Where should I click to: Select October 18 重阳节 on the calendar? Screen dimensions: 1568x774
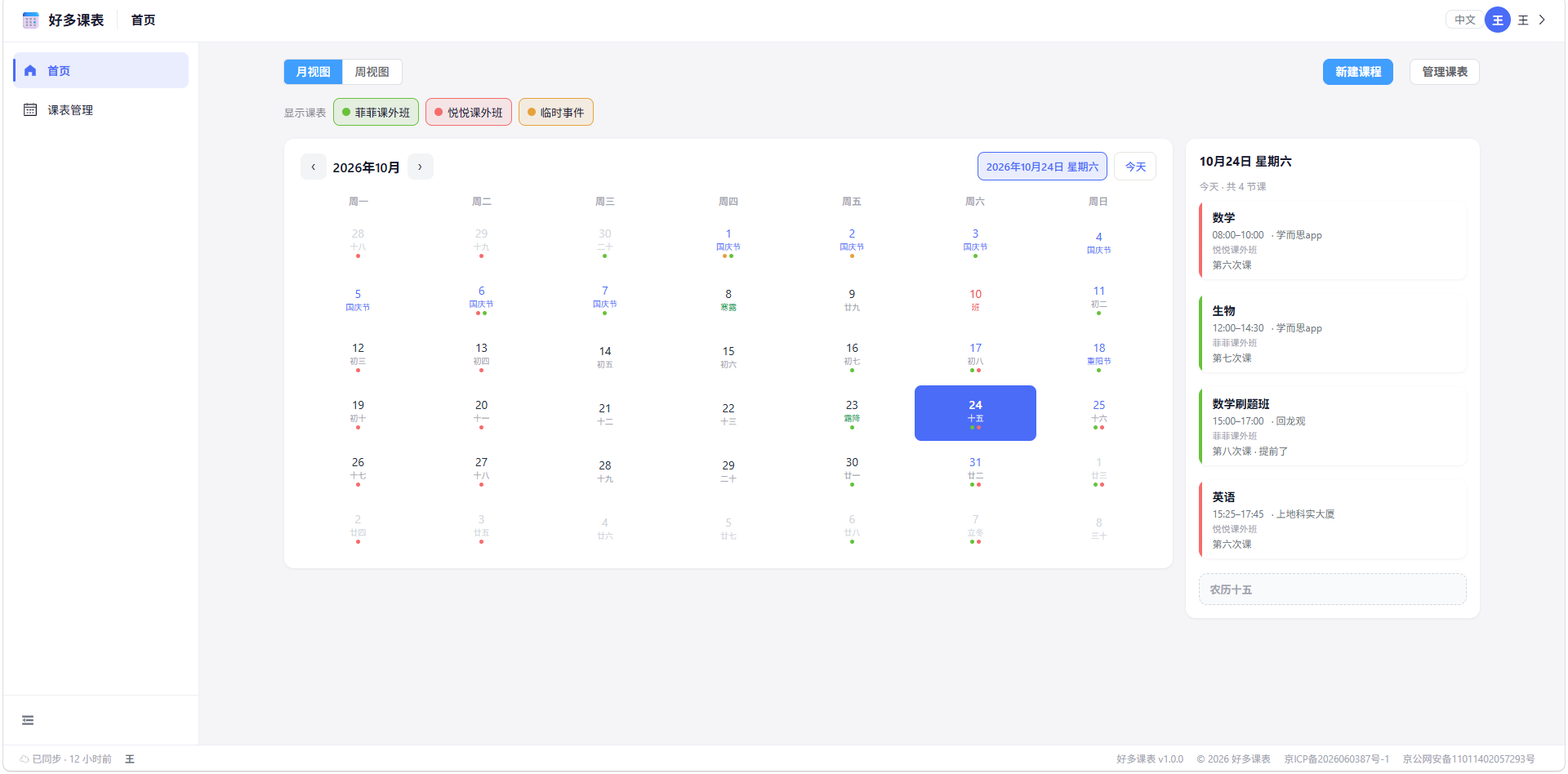coord(1099,356)
